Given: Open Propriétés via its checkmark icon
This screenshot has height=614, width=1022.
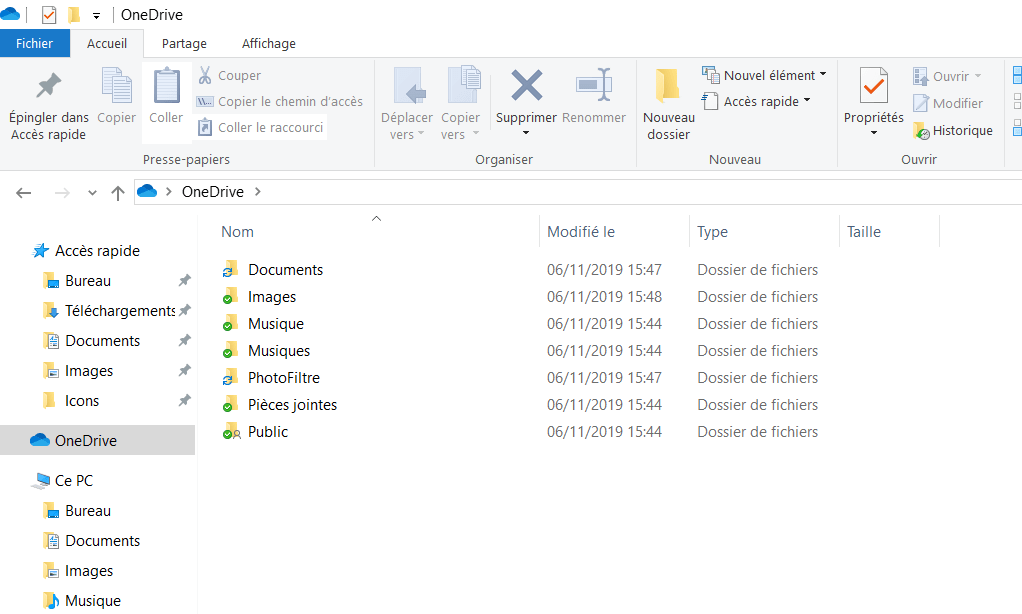Looking at the screenshot, I should coord(873,88).
